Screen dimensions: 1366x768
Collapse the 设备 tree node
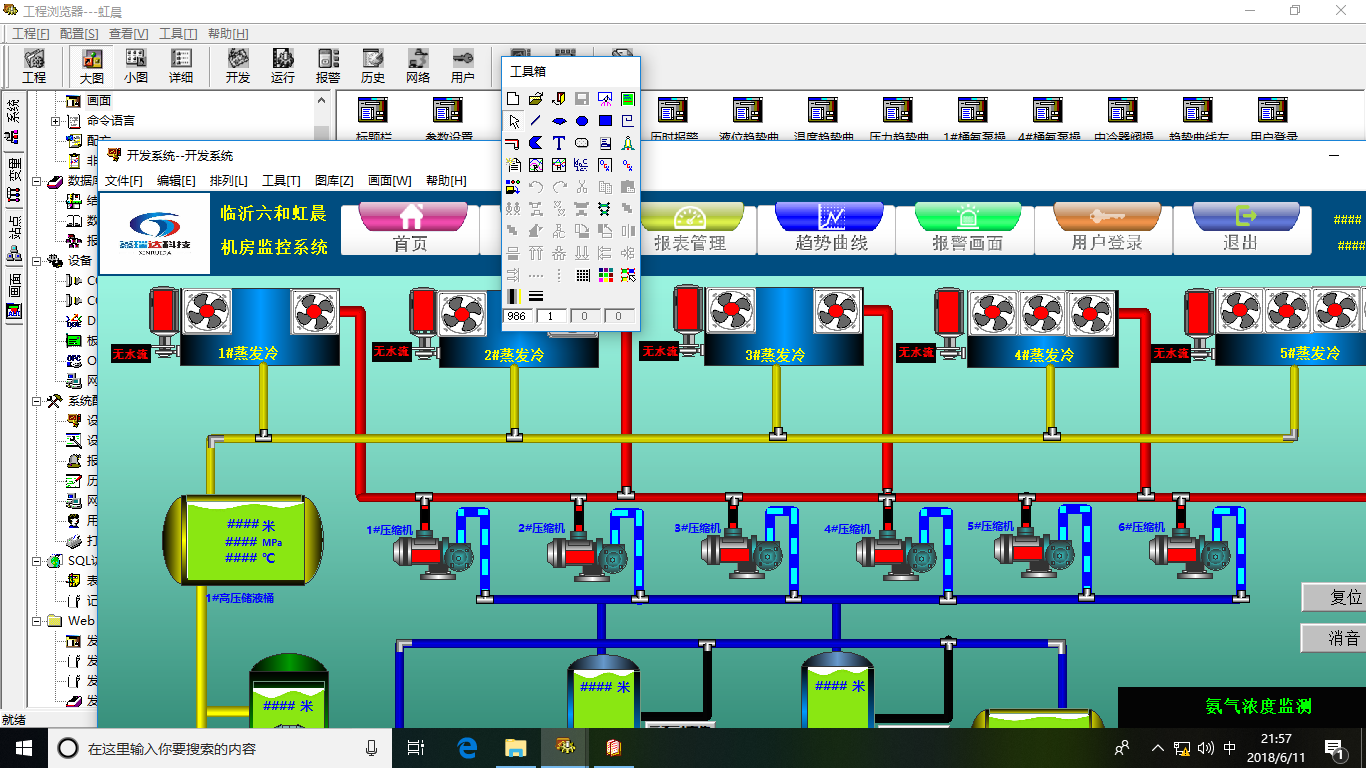point(37,261)
